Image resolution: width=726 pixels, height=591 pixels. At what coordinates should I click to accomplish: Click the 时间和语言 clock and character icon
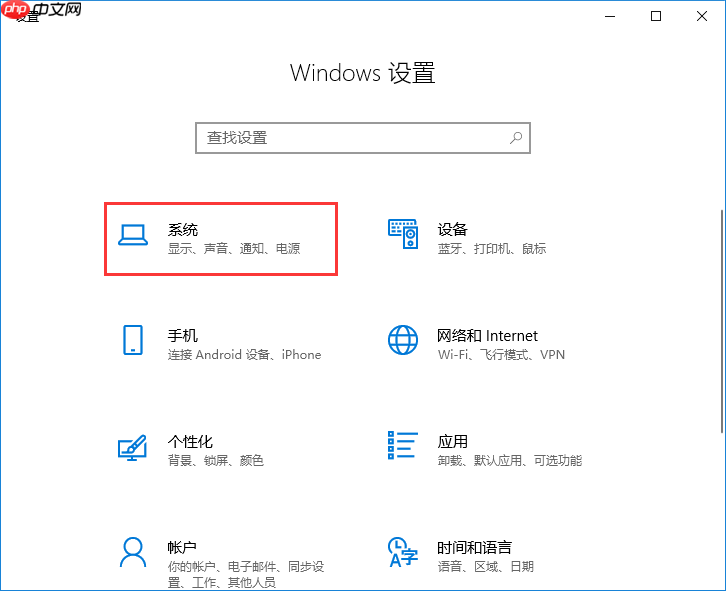(x=403, y=552)
